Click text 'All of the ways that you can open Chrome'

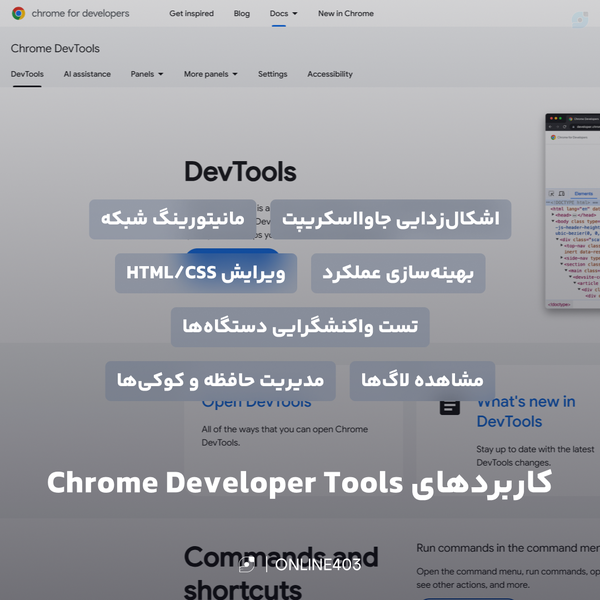[285, 429]
